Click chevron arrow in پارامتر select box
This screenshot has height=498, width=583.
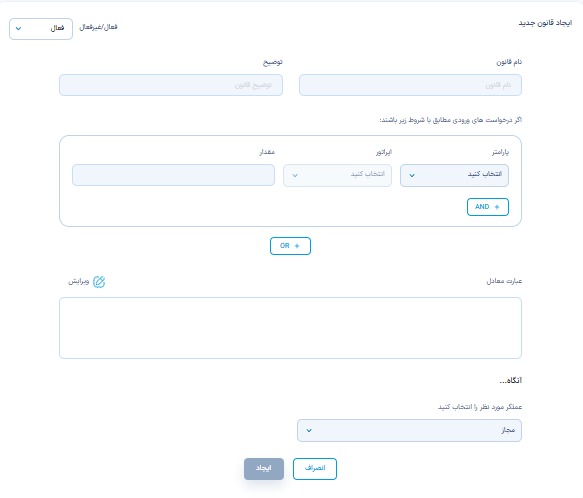[x=412, y=175]
